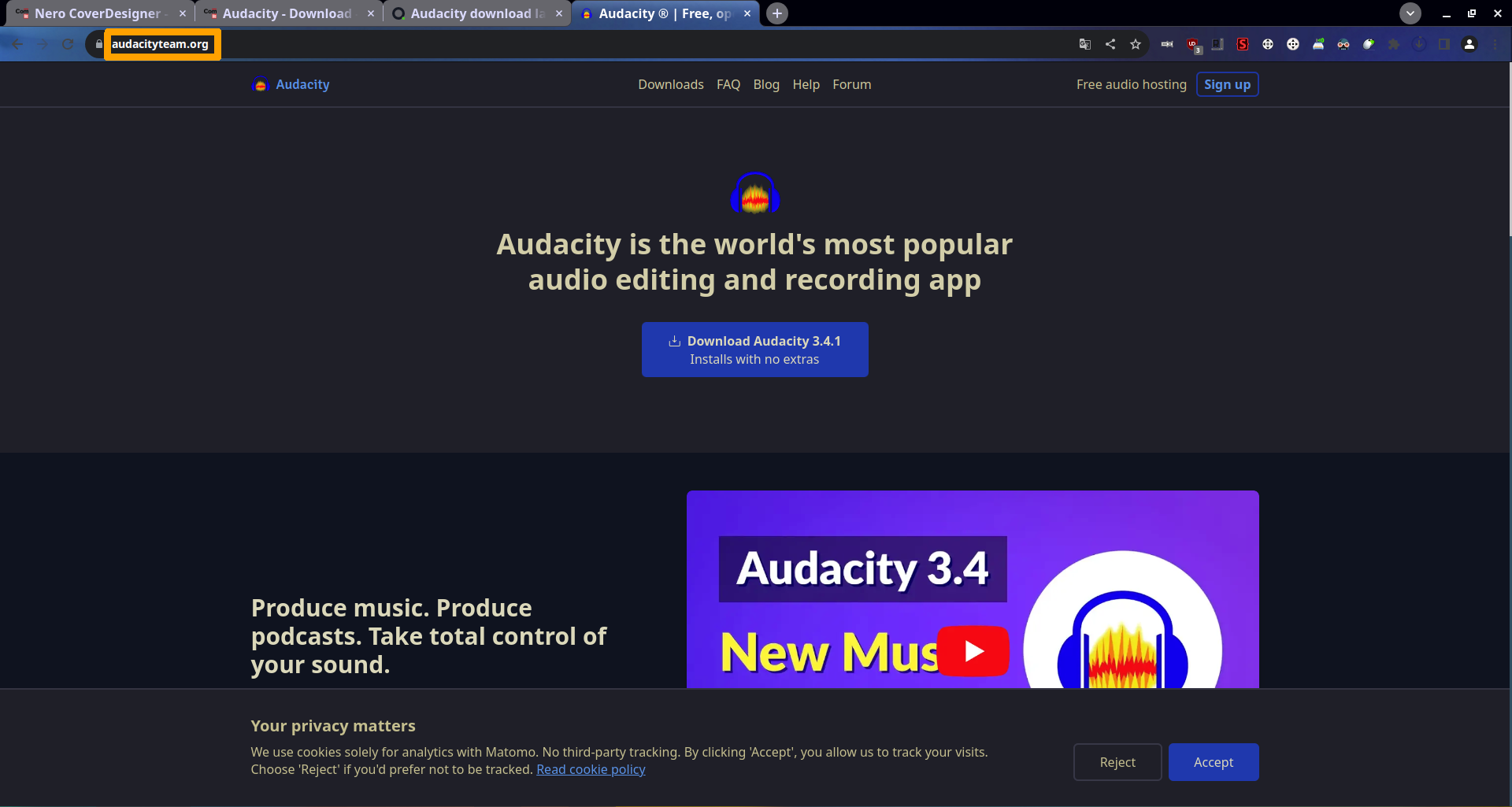Open the FAQ nav link

[728, 84]
